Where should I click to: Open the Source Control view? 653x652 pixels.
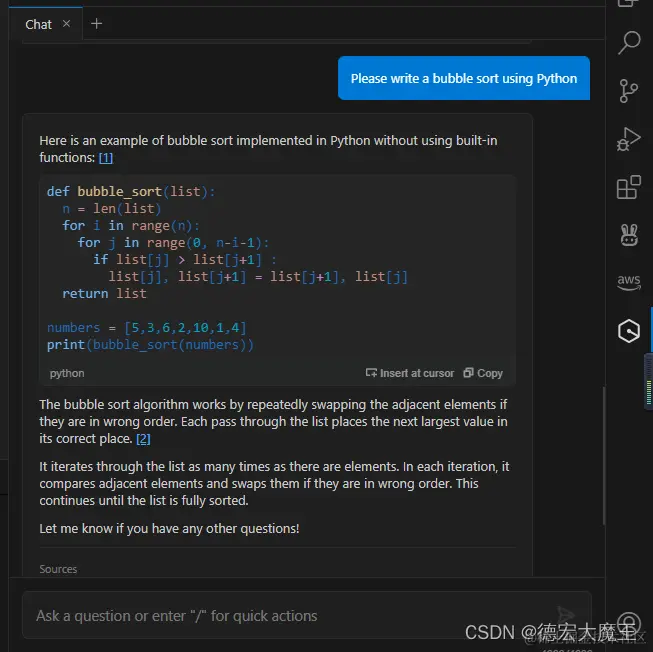[x=628, y=91]
